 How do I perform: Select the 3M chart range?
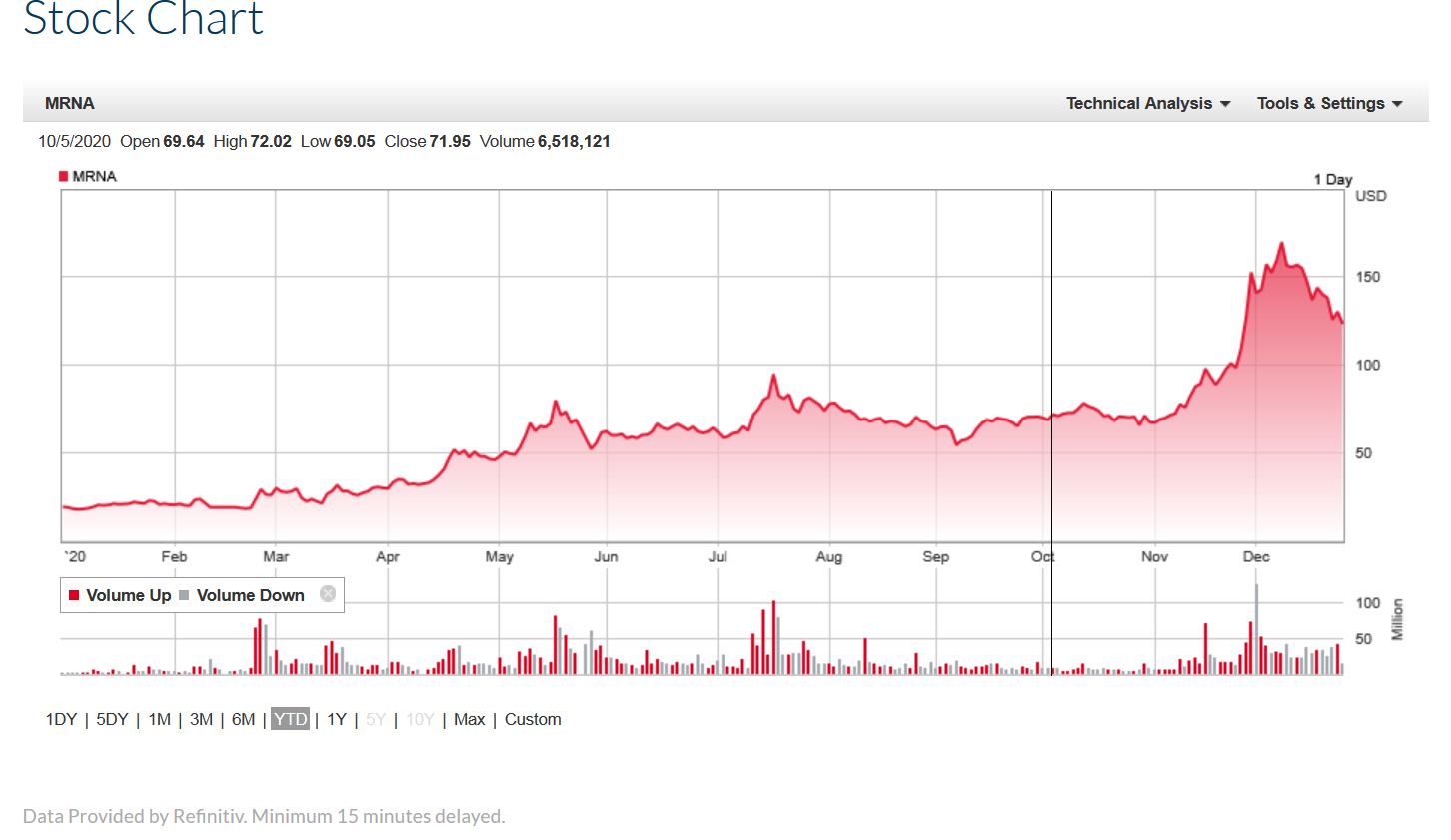[201, 719]
